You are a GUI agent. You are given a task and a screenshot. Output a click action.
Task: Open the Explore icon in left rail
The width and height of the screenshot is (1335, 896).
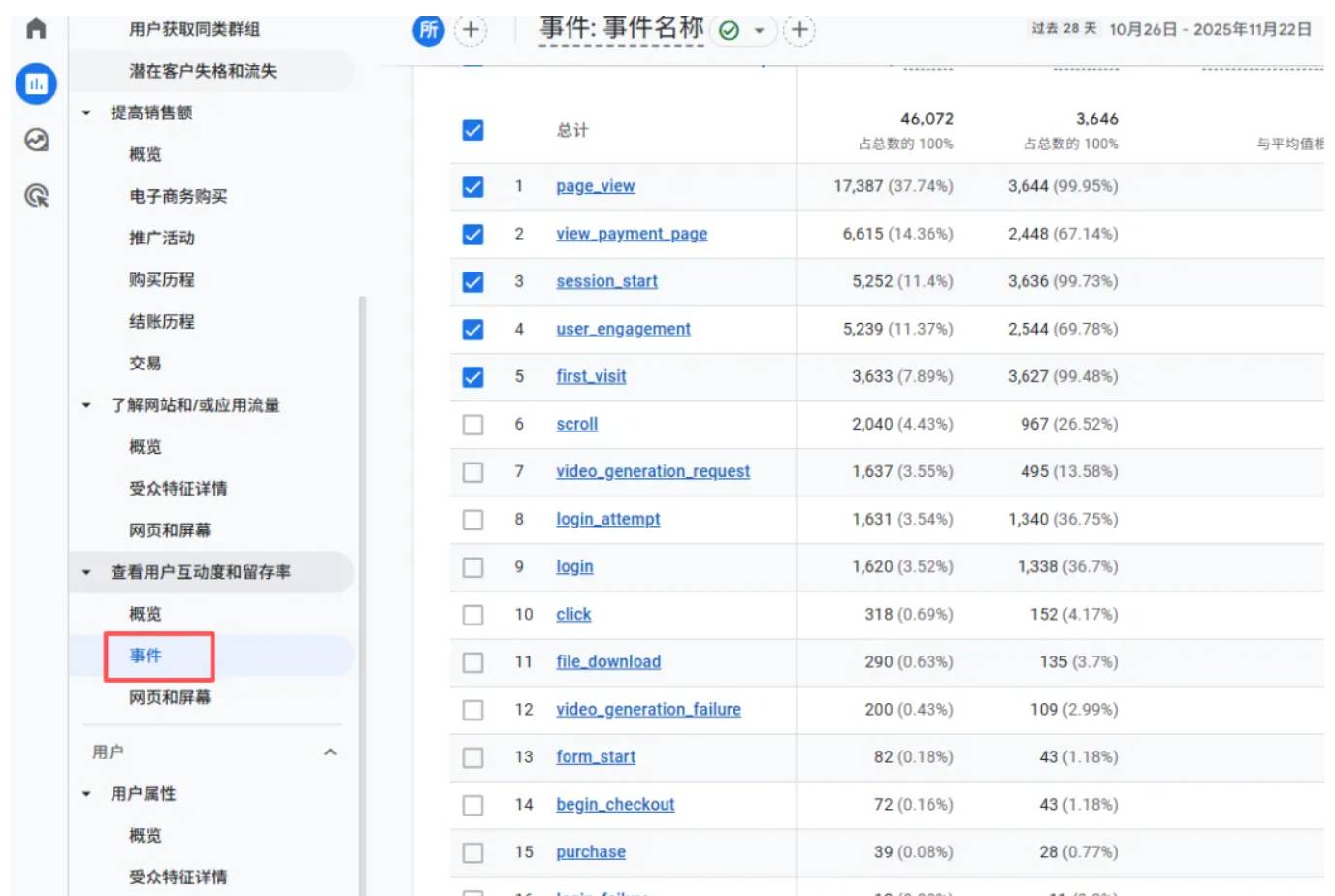36,140
